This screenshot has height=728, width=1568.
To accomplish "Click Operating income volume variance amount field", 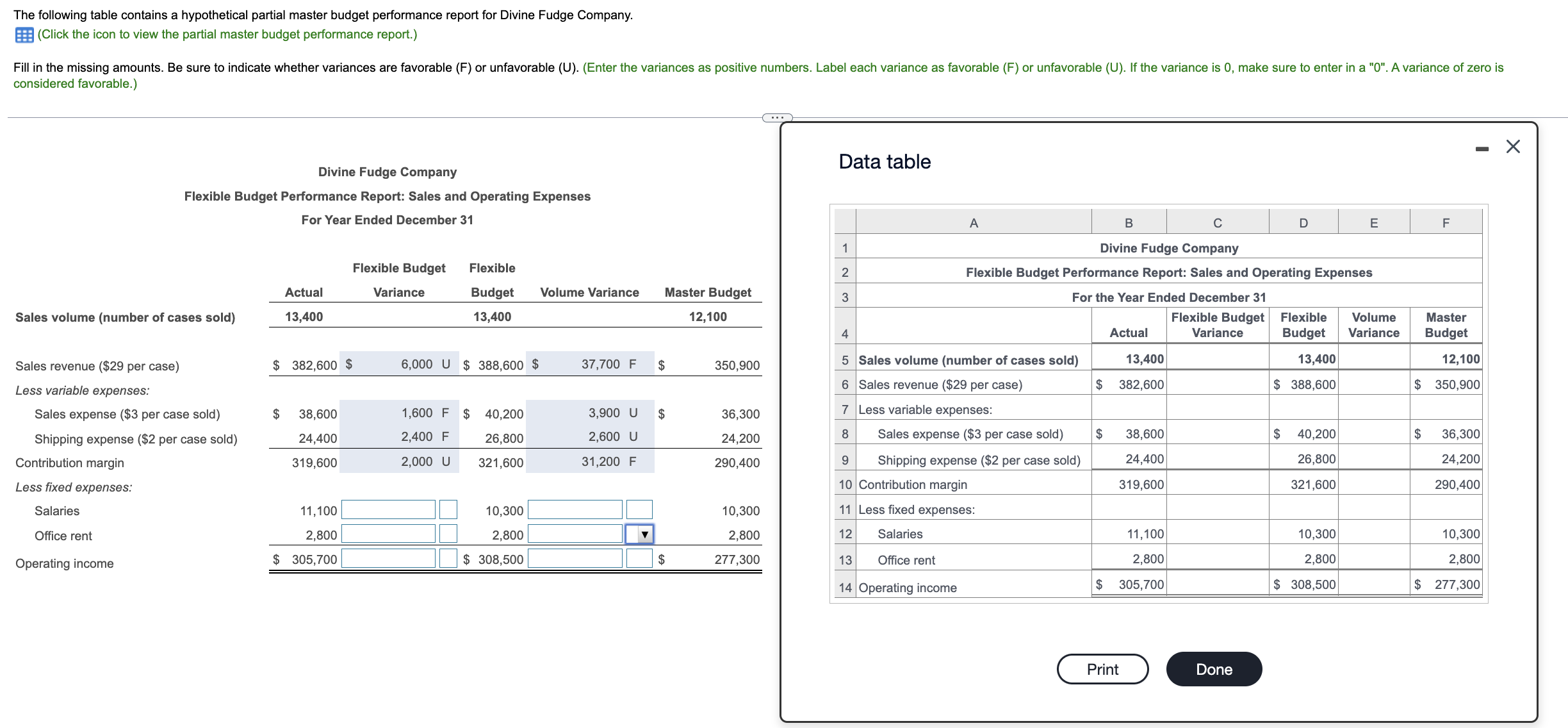I will (x=575, y=558).
